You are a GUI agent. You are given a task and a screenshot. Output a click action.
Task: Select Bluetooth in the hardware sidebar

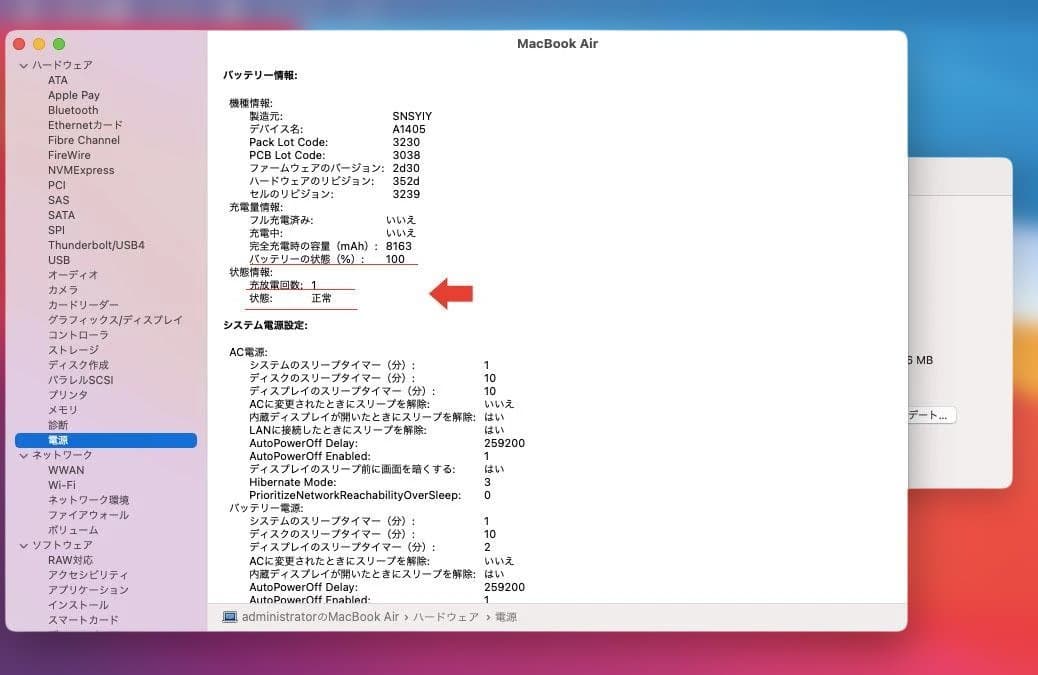[x=73, y=110]
